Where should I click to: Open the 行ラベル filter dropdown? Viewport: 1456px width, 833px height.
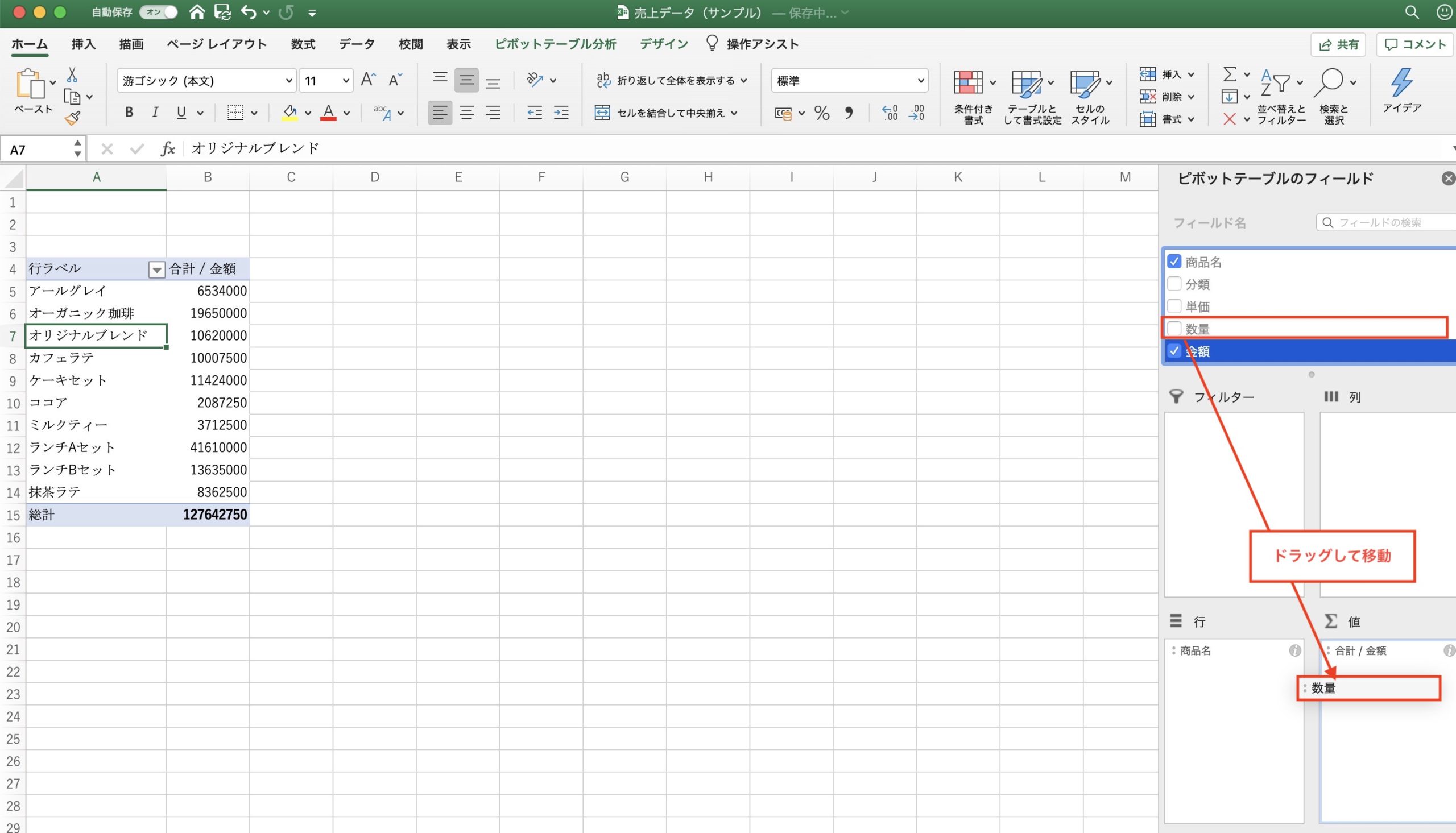[x=156, y=270]
